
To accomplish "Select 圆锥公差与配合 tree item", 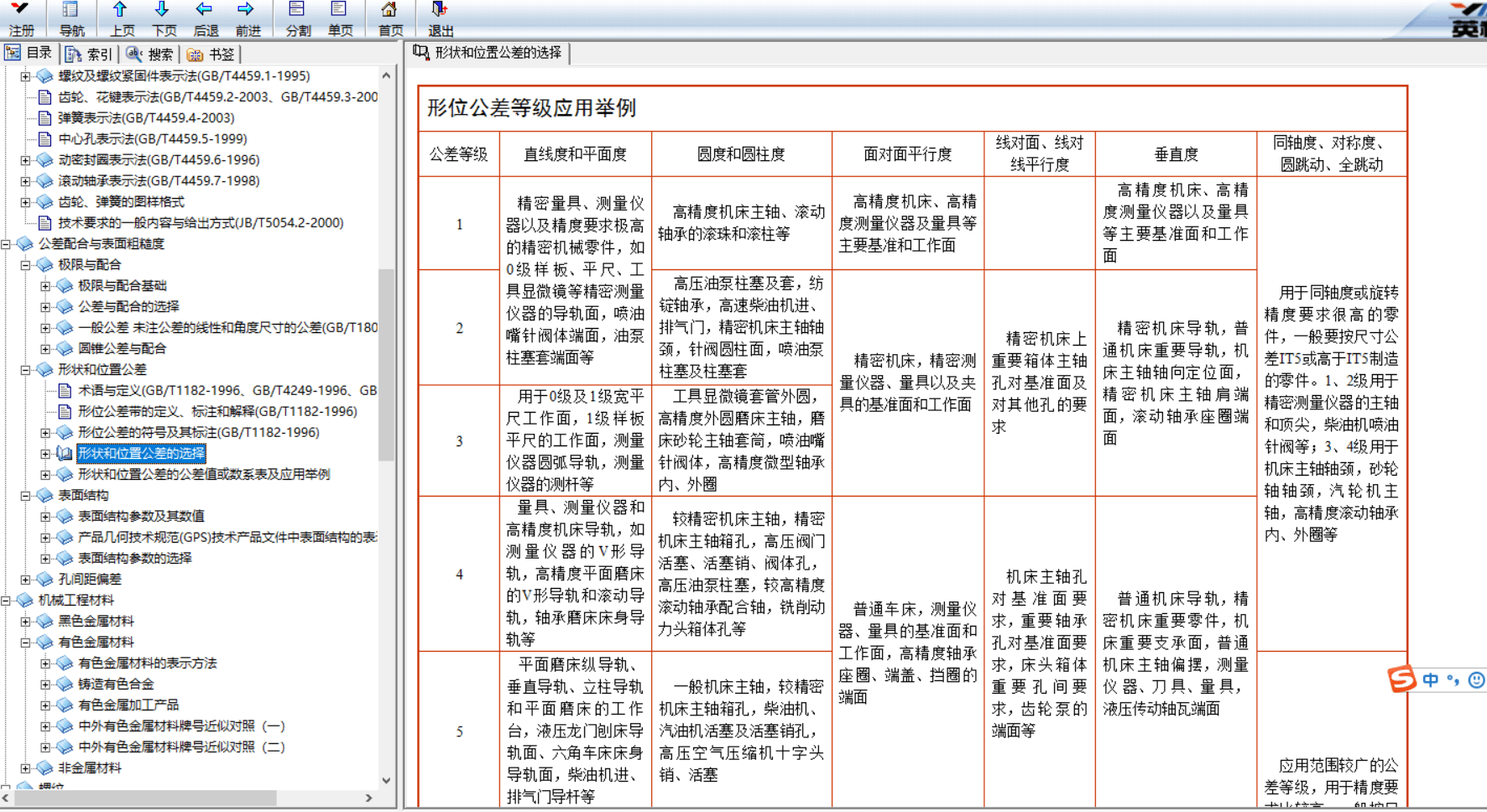I will click(122, 349).
